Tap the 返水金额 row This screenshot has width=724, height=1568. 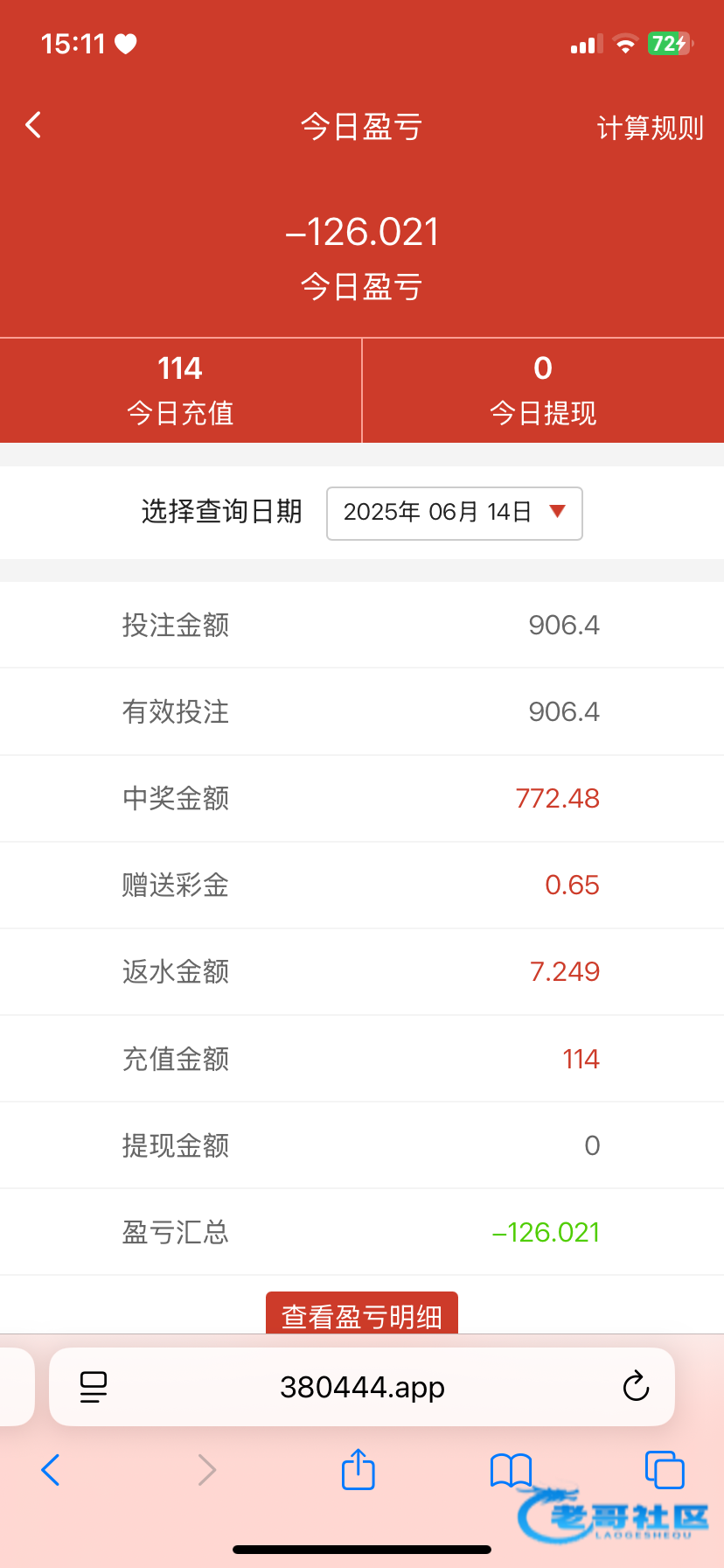pos(362,971)
